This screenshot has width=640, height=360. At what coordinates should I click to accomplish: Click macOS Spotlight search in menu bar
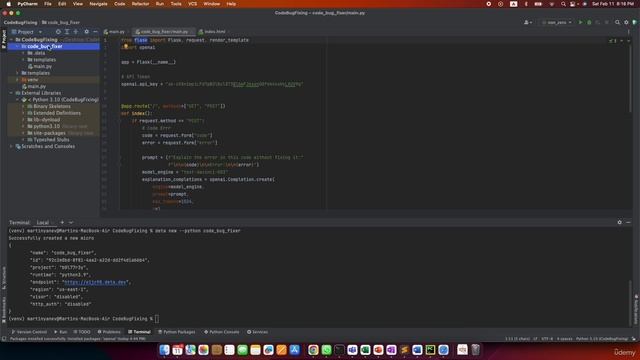563,4
